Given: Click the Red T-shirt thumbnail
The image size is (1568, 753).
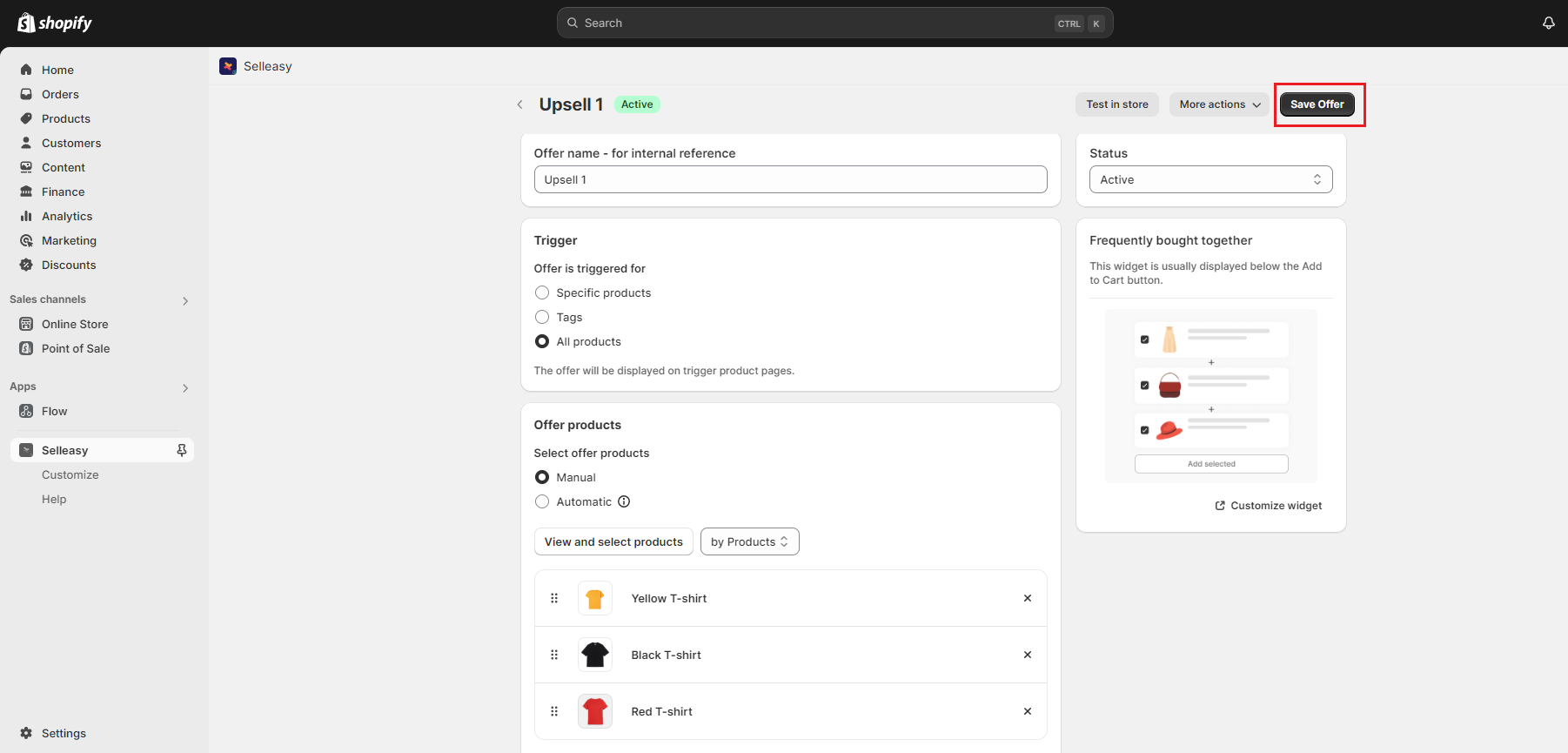Looking at the screenshot, I should [x=595, y=711].
